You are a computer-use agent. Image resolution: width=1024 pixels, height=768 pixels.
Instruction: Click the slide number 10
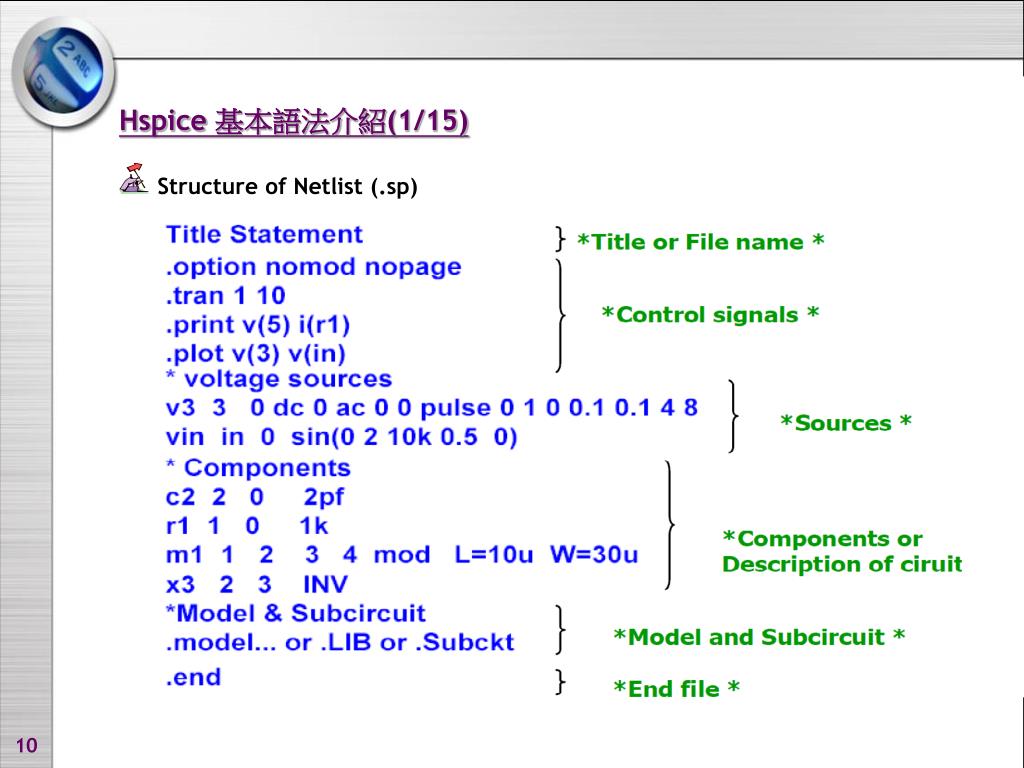point(27,745)
